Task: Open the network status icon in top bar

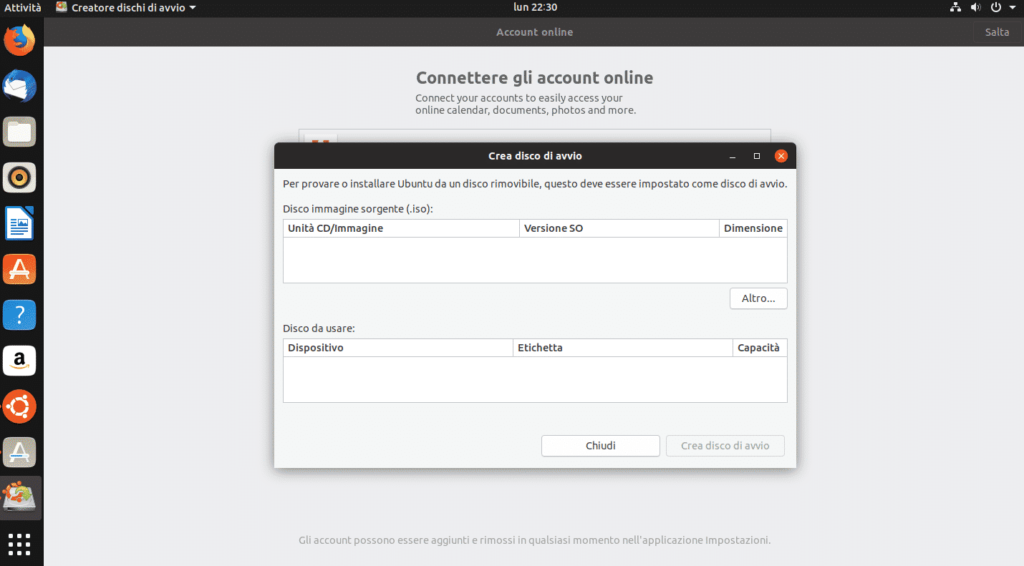Action: click(x=955, y=7)
